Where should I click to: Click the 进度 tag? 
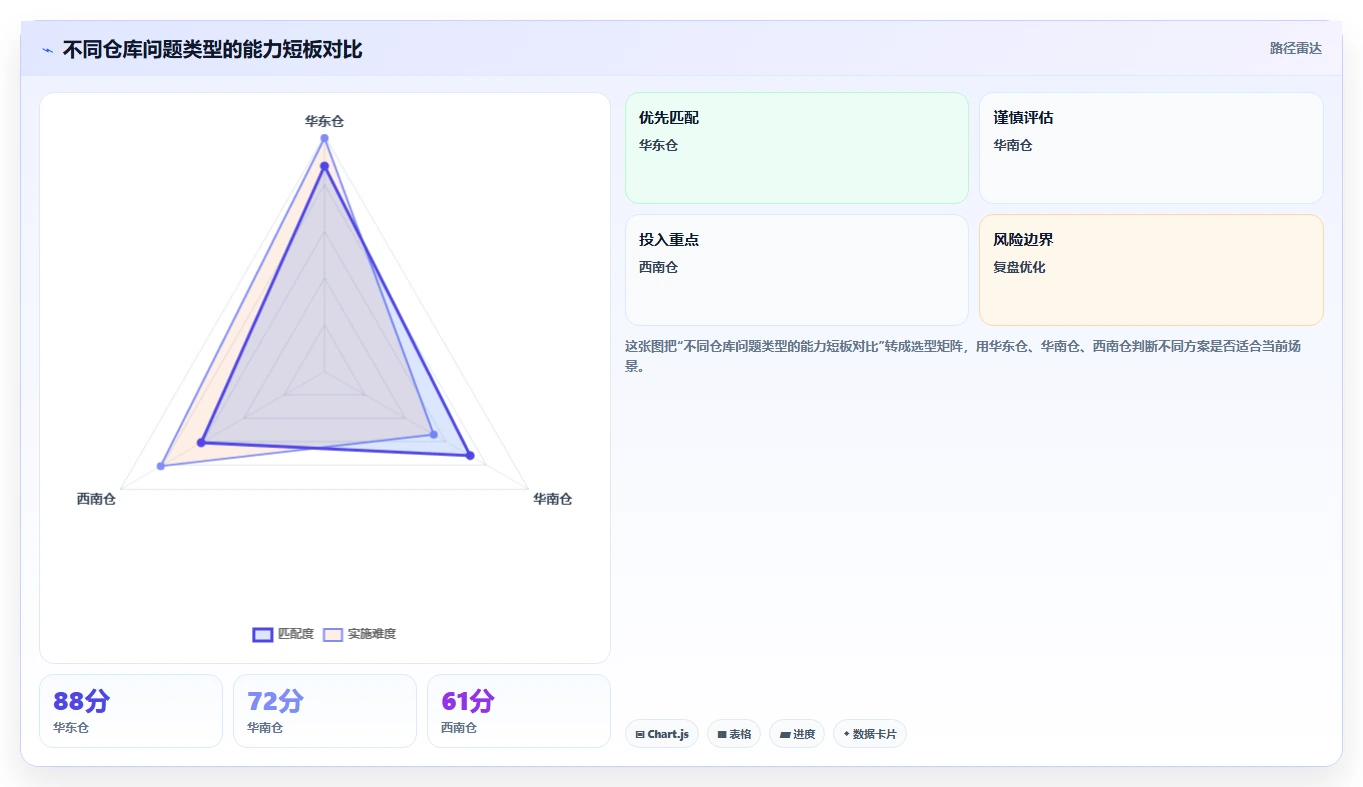pyautogui.click(x=797, y=734)
